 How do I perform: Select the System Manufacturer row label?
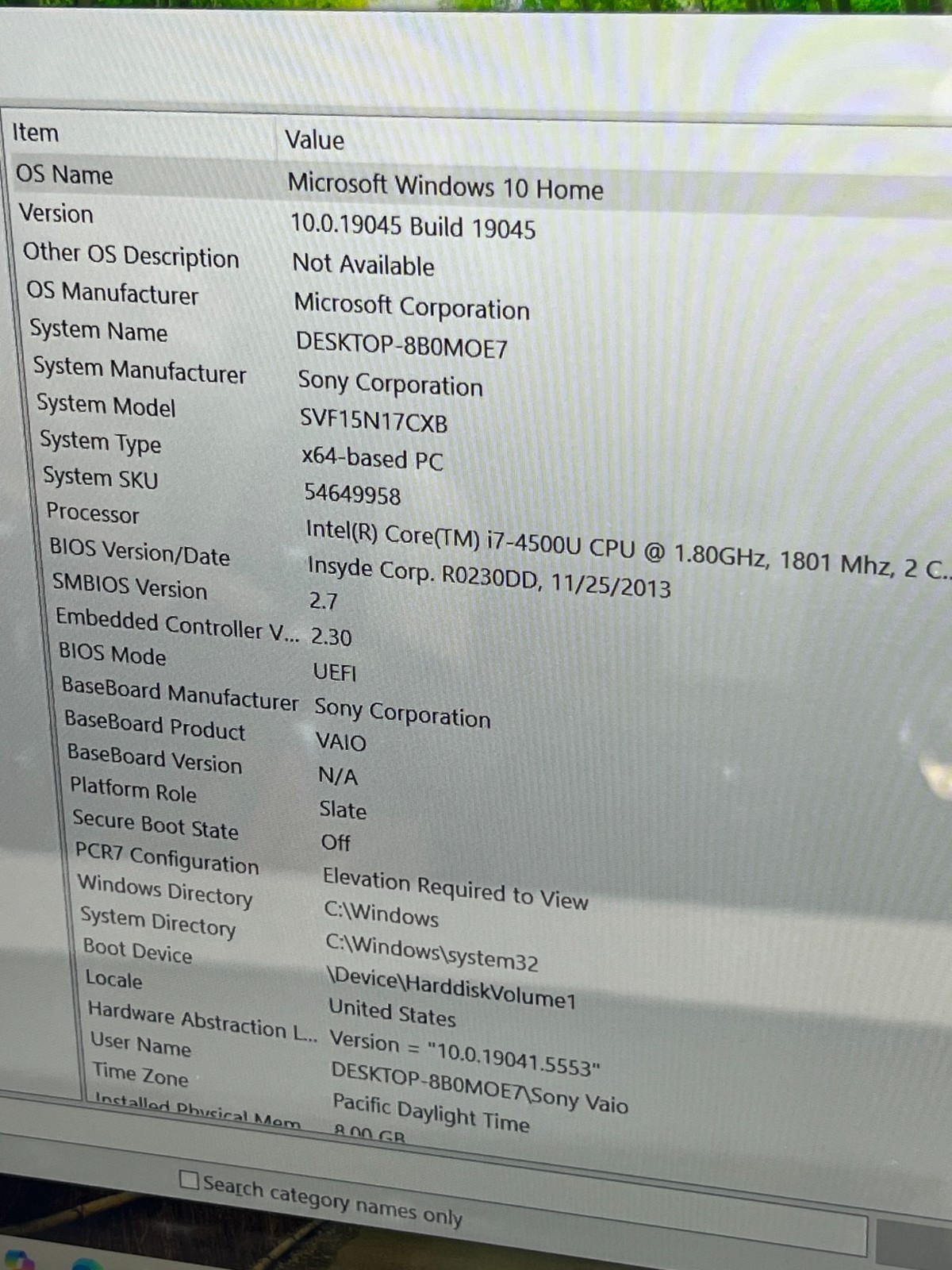tap(140, 370)
